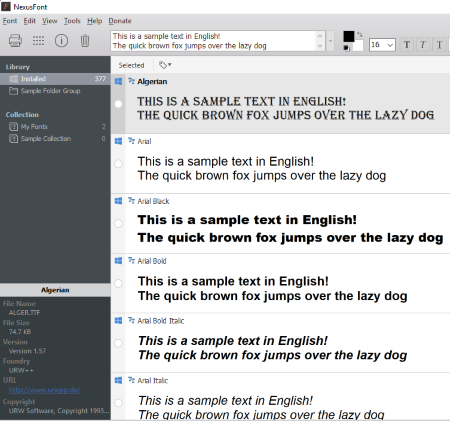Image resolution: width=450 pixels, height=421 pixels.
Task: Click the black foreground color swatch
Action: click(349, 36)
